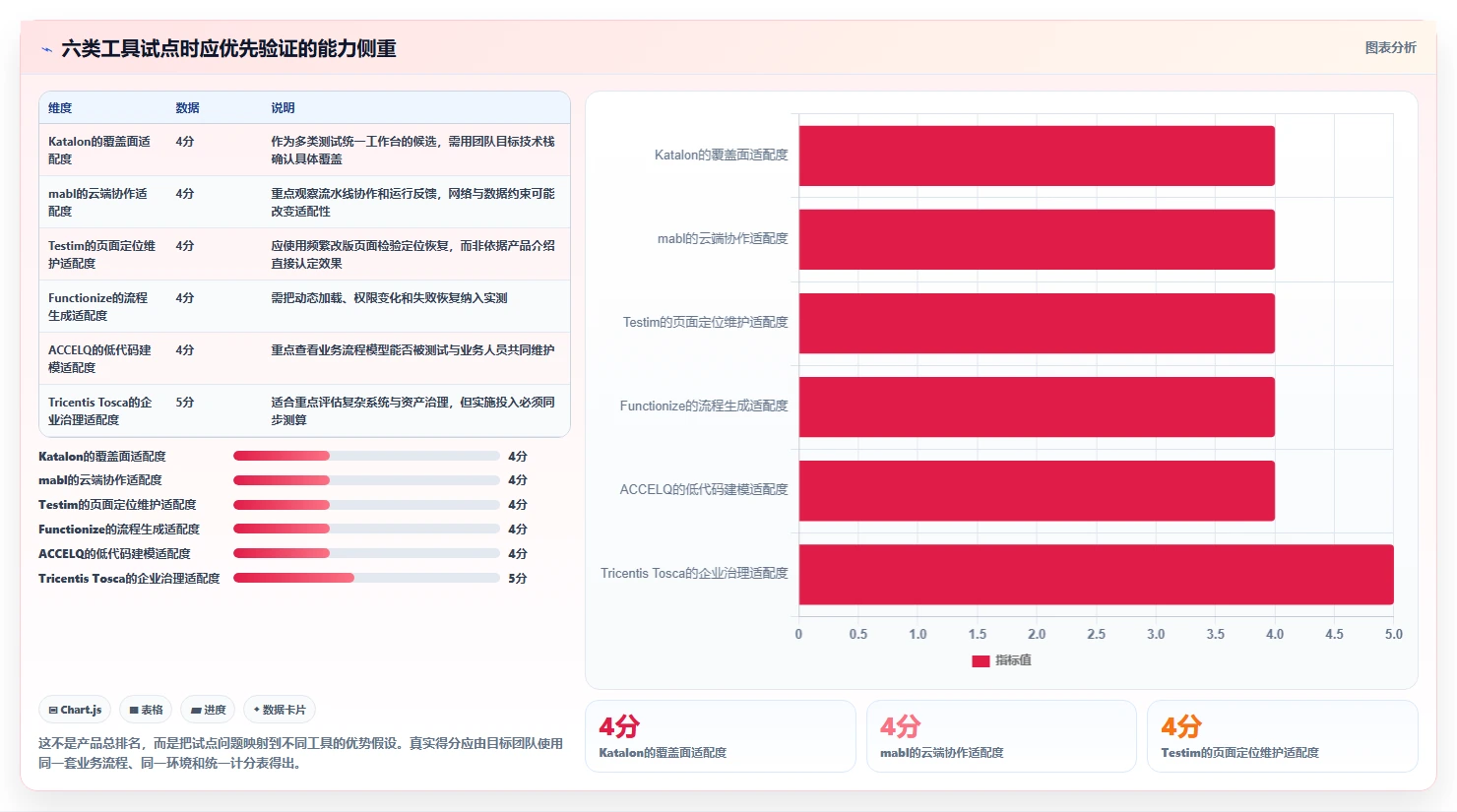Screen dimensions: 1457x812
Task: Click the Functionize的流程生成适配度 progress bar
Action: tap(366, 529)
